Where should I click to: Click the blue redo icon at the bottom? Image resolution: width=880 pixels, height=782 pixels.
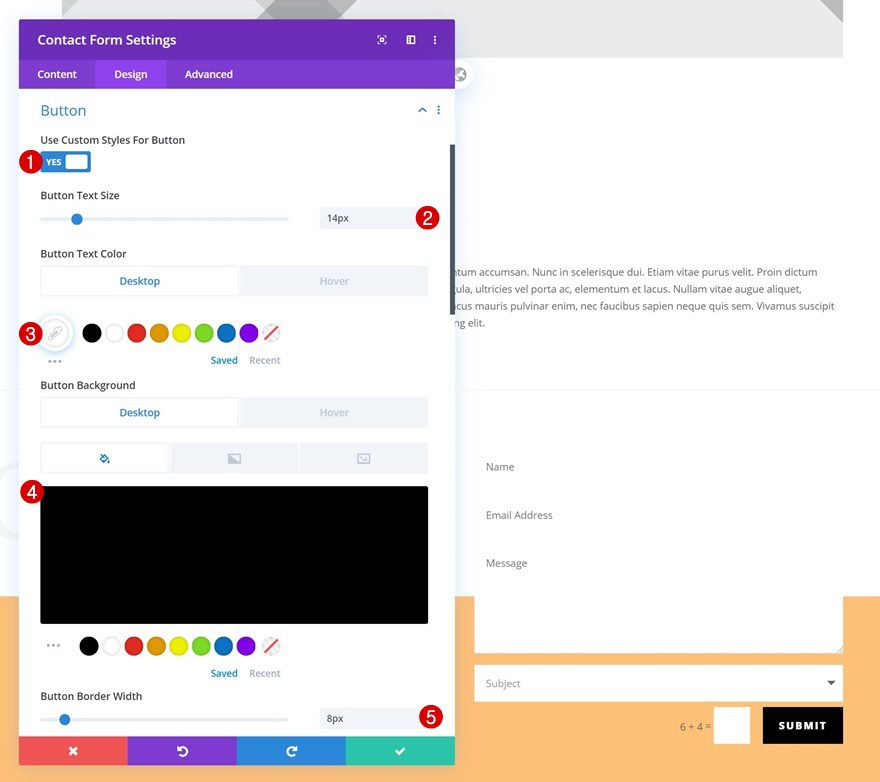pos(291,750)
